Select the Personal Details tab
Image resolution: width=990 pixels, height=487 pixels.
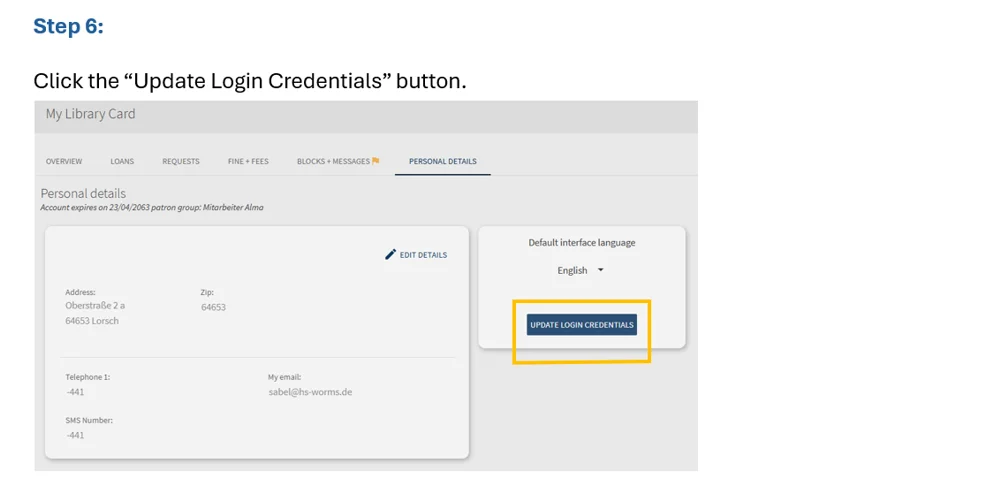pyautogui.click(x=443, y=161)
